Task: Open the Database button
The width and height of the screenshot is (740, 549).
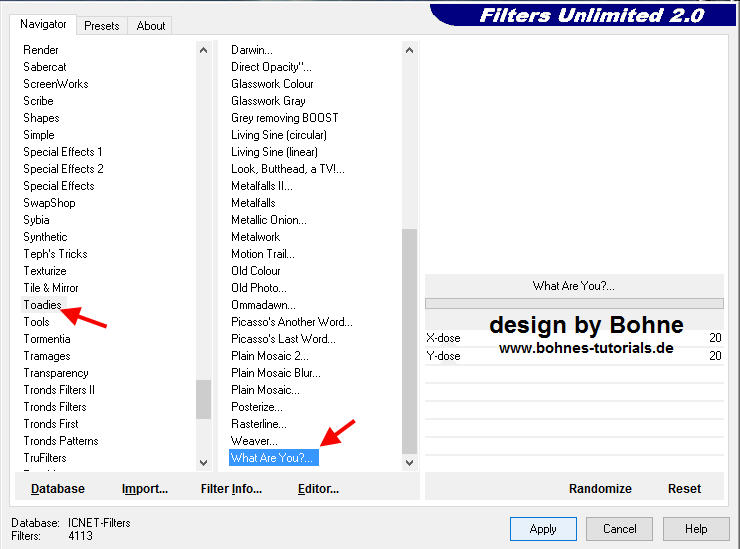Action: [57, 489]
